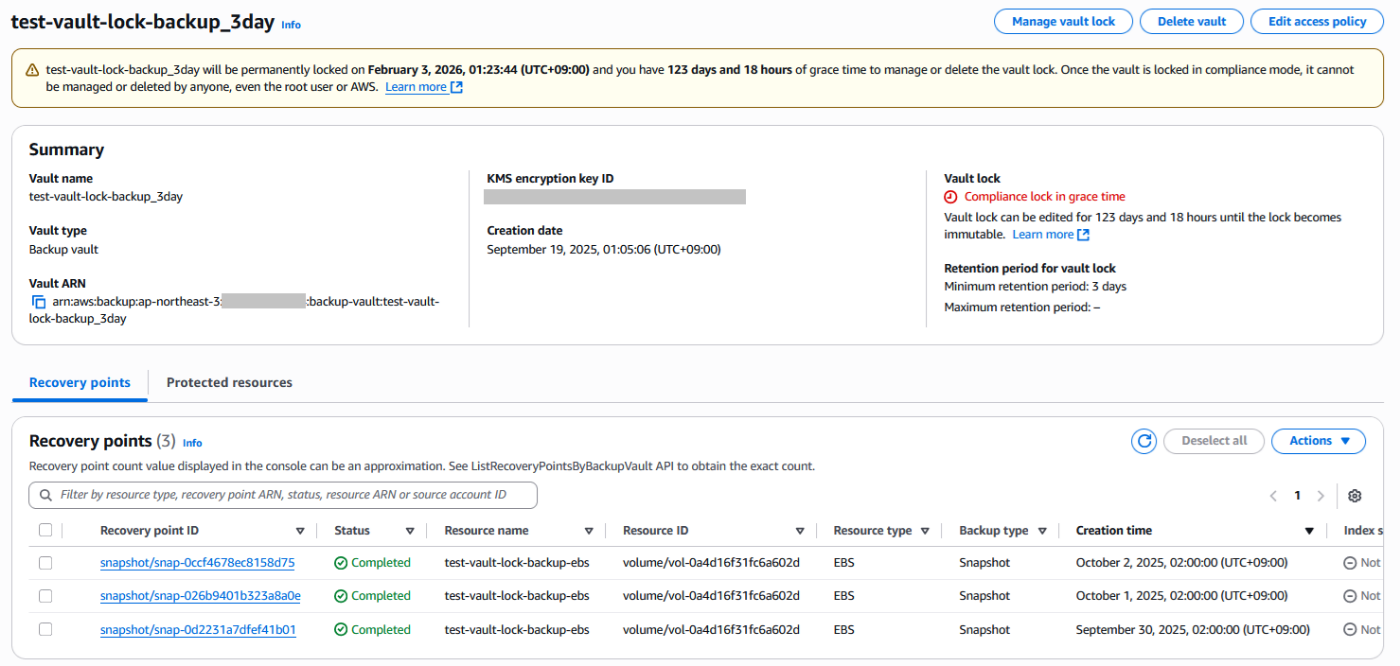Click 'Maximum retention period: –' text
The width and height of the screenshot is (1400, 666).
point(1022,307)
